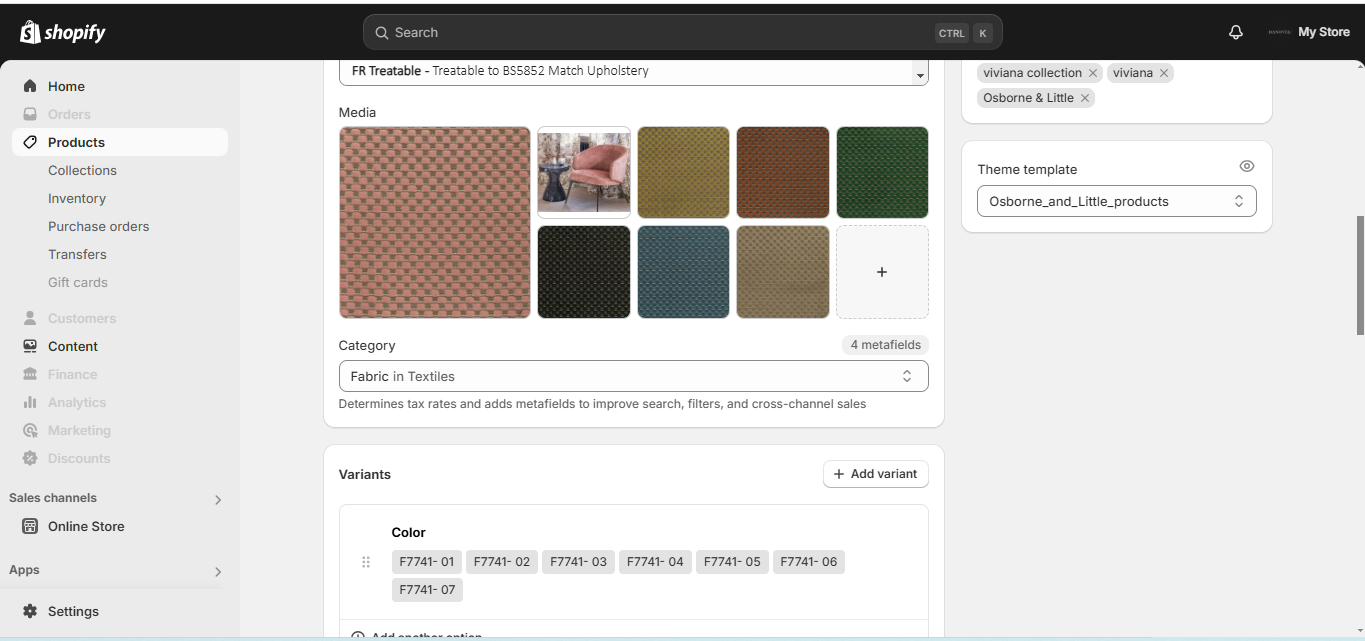This screenshot has width=1365, height=641.
Task: Open the Theme template dropdown
Action: pyautogui.click(x=1116, y=201)
